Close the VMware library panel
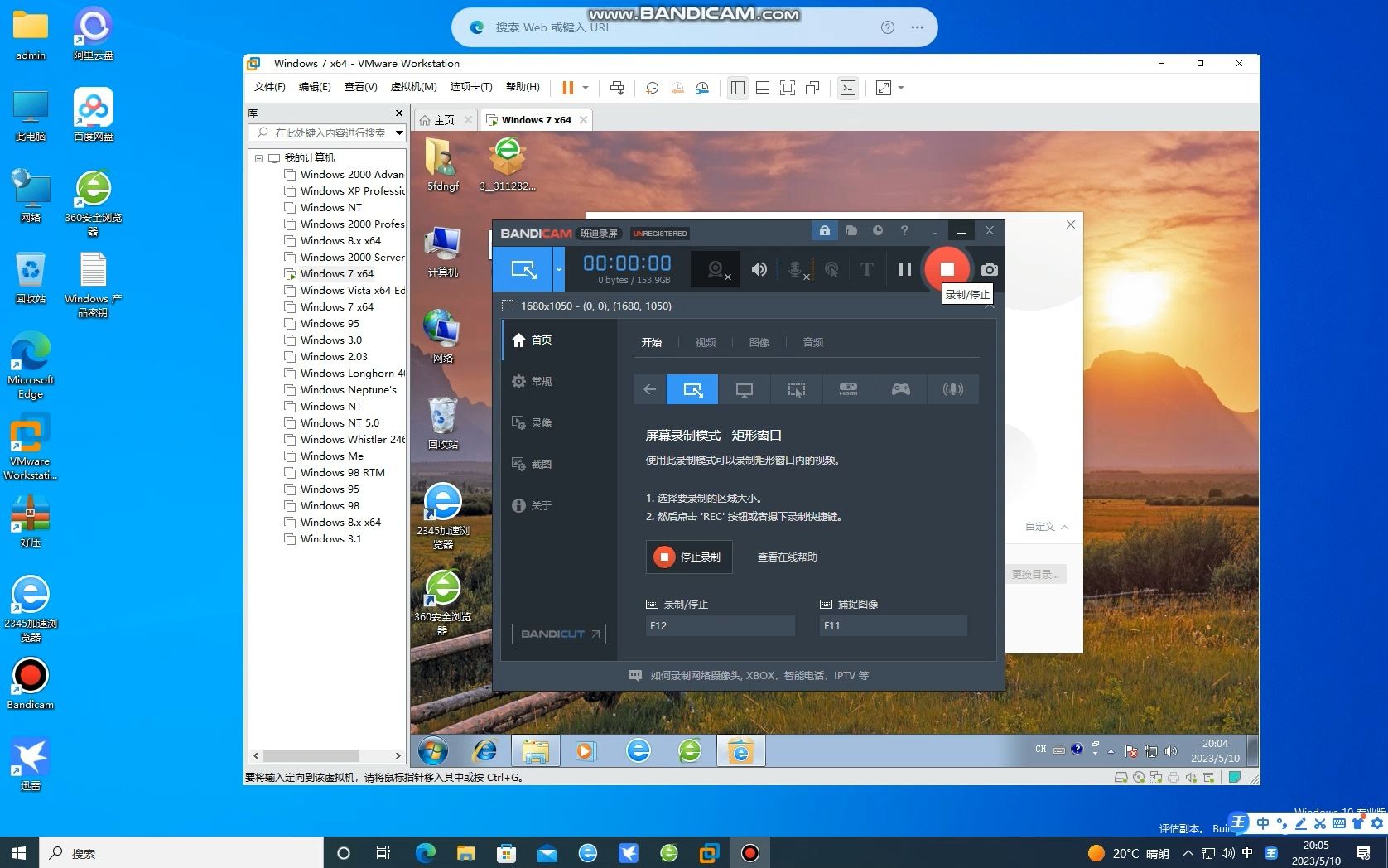This screenshot has height=868, width=1388. point(398,113)
